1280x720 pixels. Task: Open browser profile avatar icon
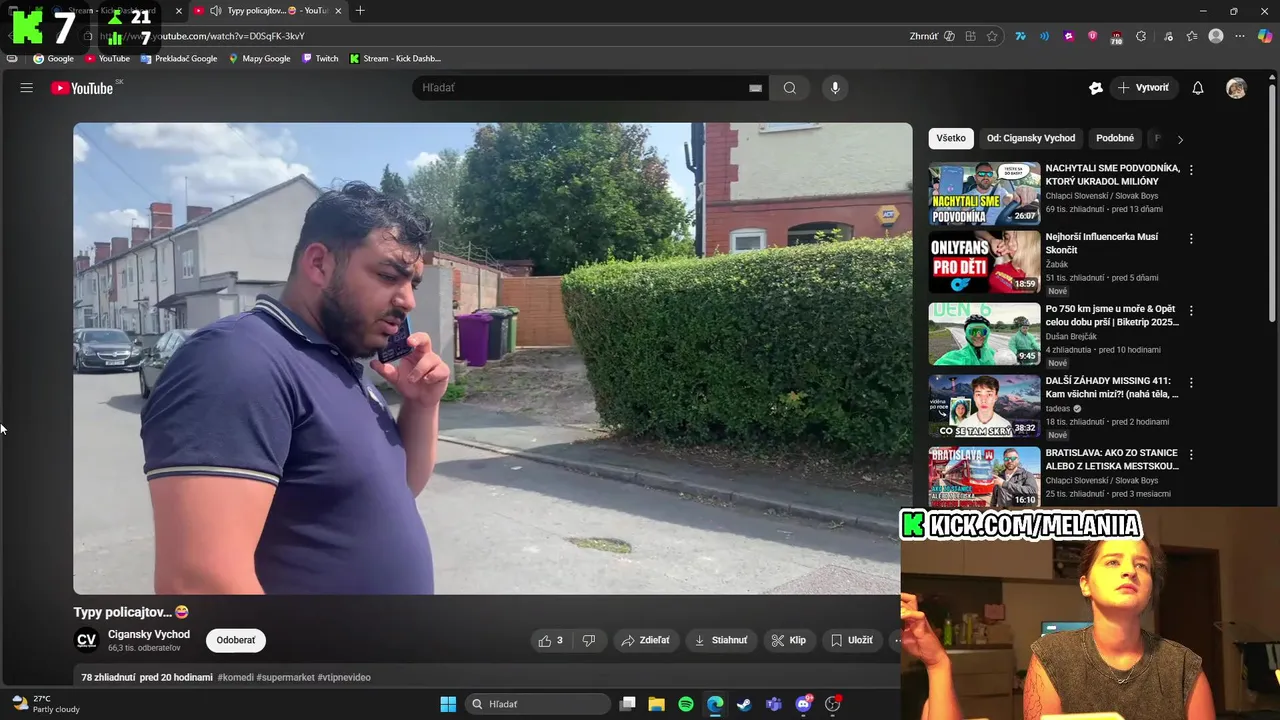point(1216,36)
